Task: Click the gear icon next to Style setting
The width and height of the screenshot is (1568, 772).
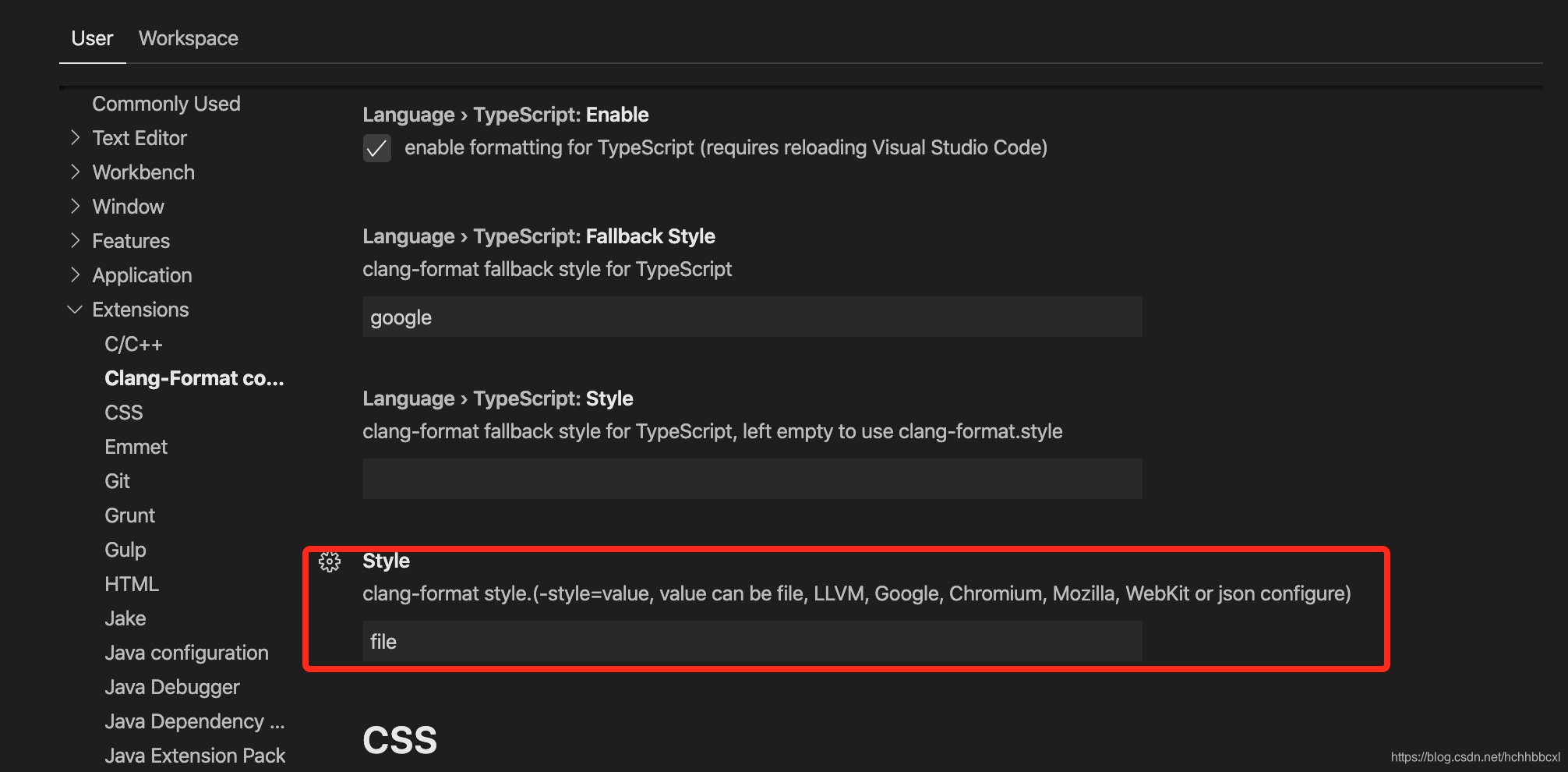Action: click(330, 561)
